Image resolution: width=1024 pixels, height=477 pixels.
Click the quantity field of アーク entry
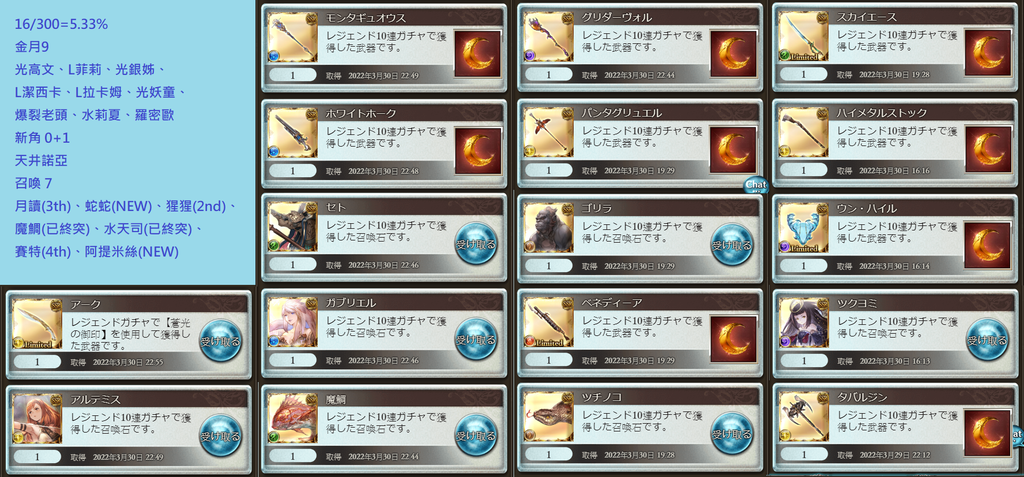tap(37, 361)
